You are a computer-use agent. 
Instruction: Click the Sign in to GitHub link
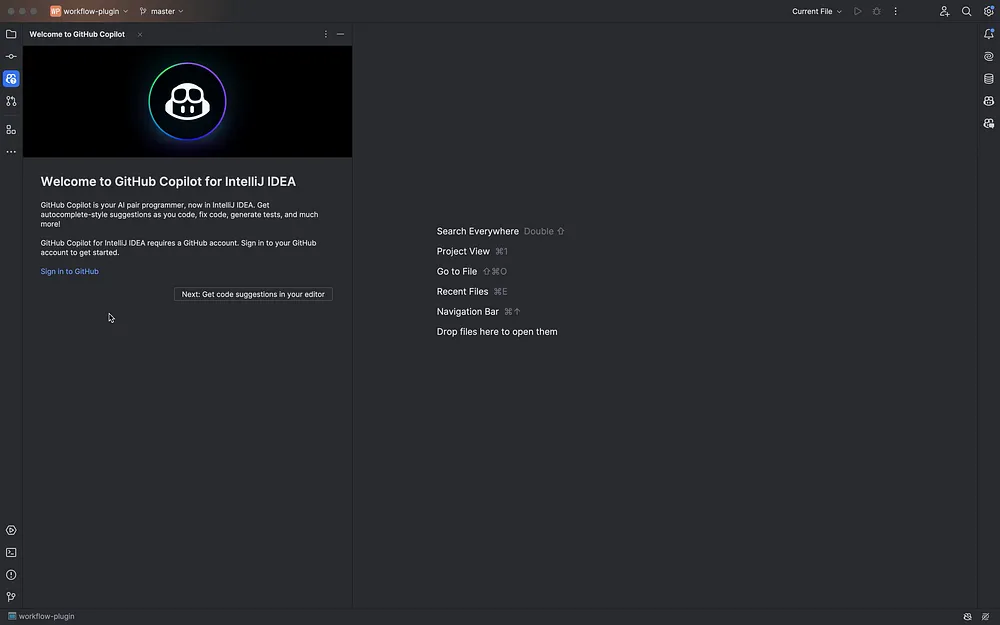tap(70, 272)
